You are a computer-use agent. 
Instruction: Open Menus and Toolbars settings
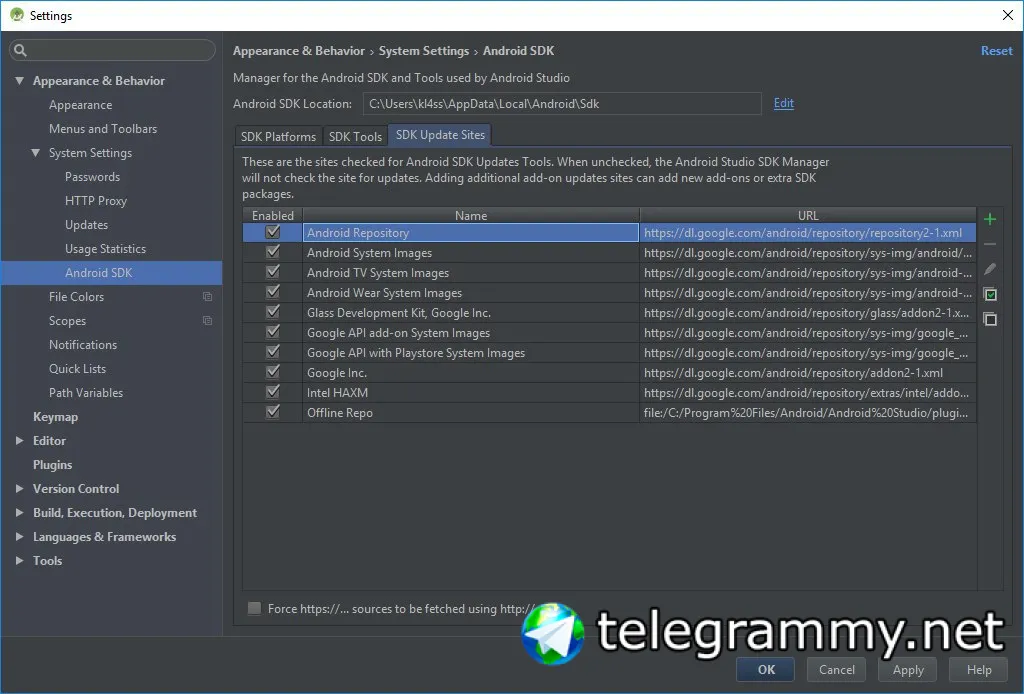coord(103,129)
